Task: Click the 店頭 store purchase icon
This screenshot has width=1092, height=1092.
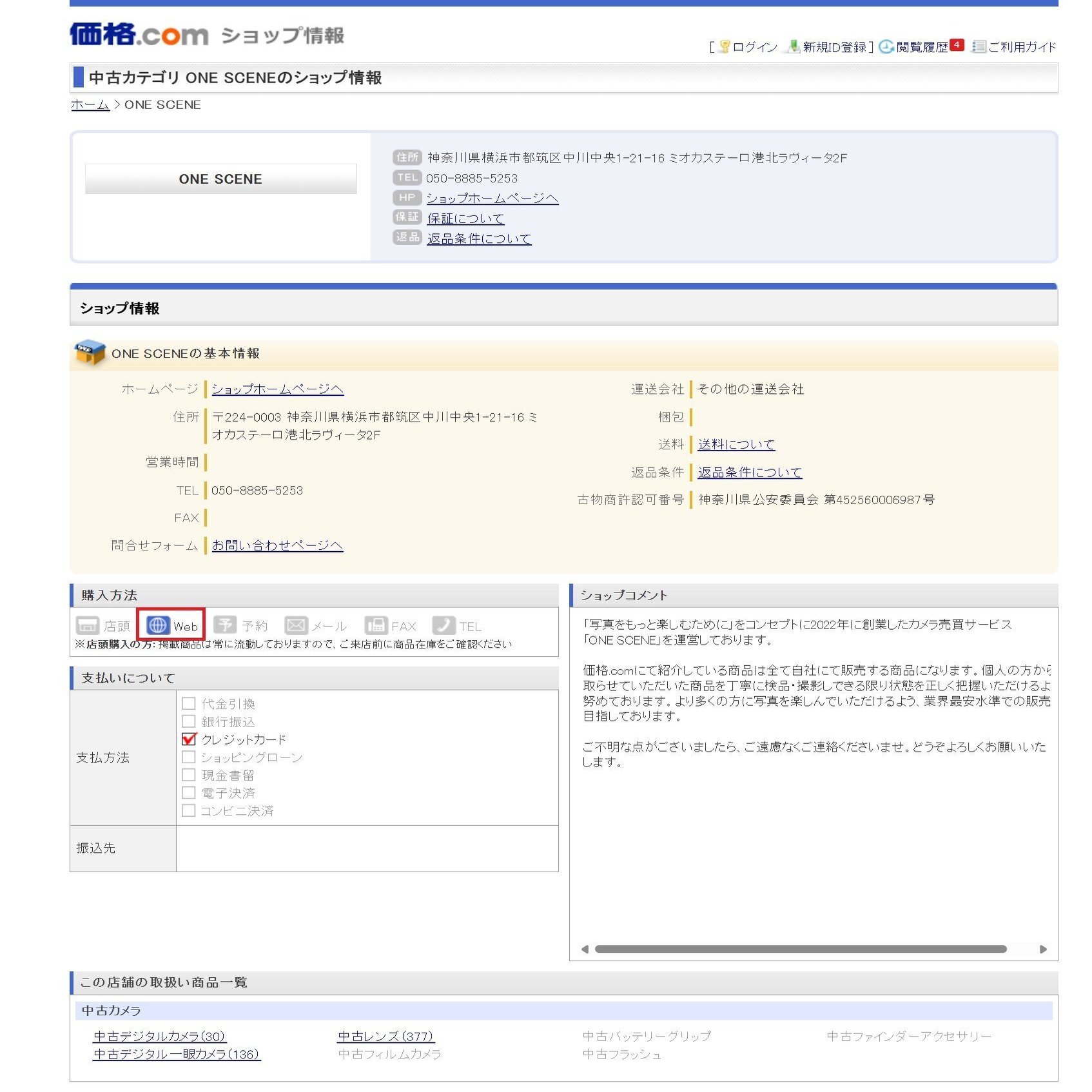Action: pyautogui.click(x=87, y=625)
